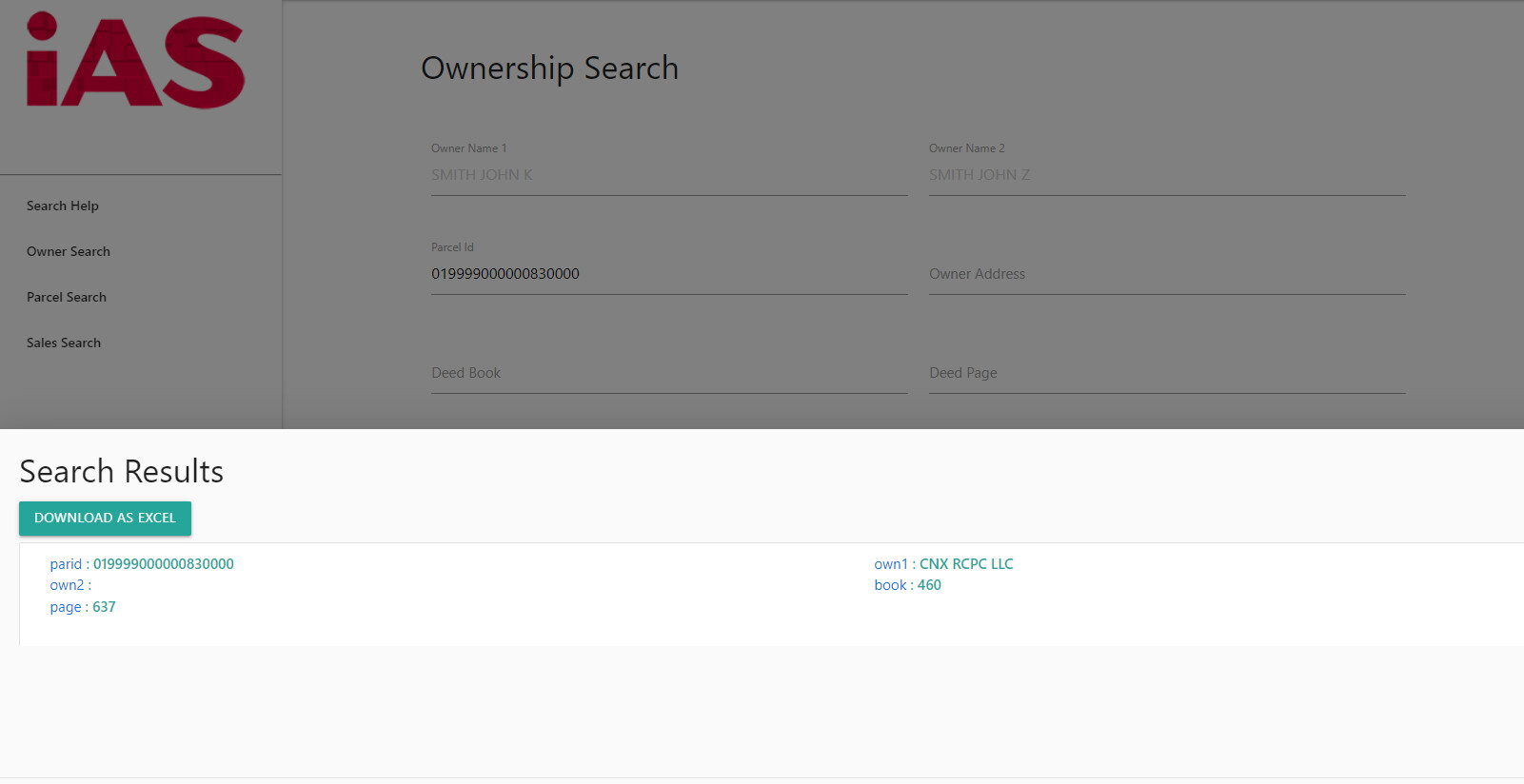Open the Search Help menu item
1524x784 pixels.
[x=63, y=206]
